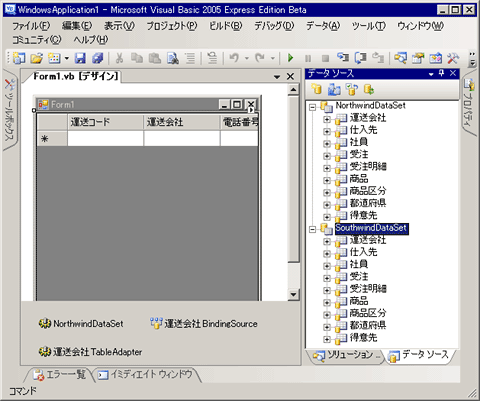Screen dimensions: 480x401
Task: Click the 運送コード column header in grid
Action: click(x=105, y=122)
